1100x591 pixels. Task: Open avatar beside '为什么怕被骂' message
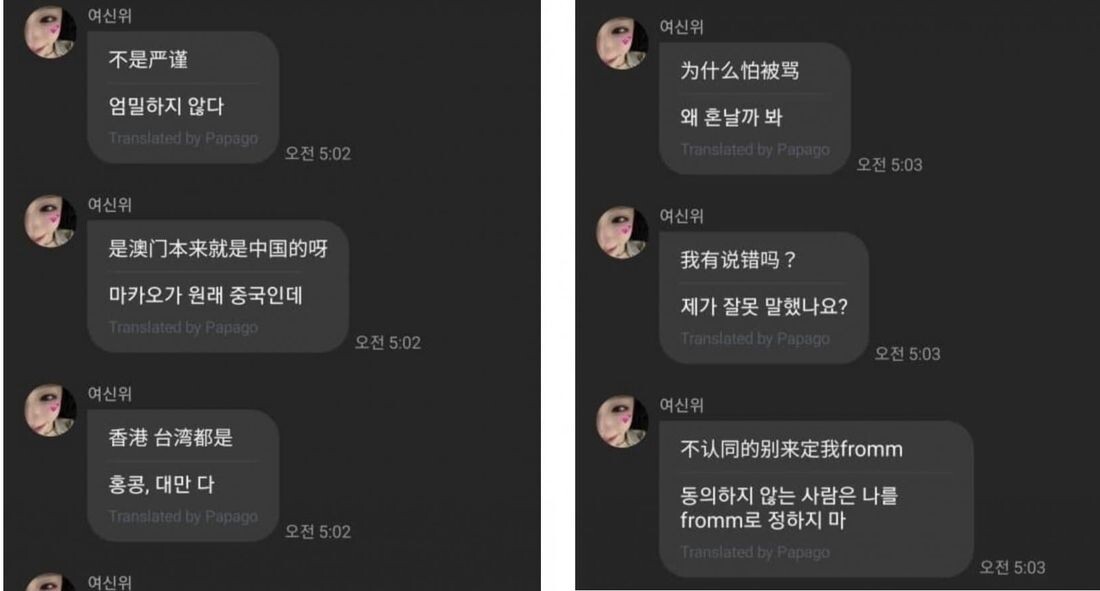tap(622, 44)
